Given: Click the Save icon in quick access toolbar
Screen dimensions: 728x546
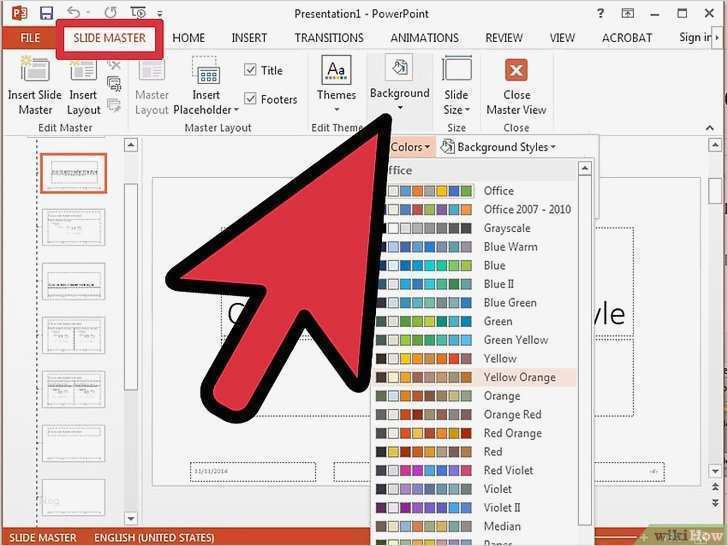Looking at the screenshot, I should 46,13.
